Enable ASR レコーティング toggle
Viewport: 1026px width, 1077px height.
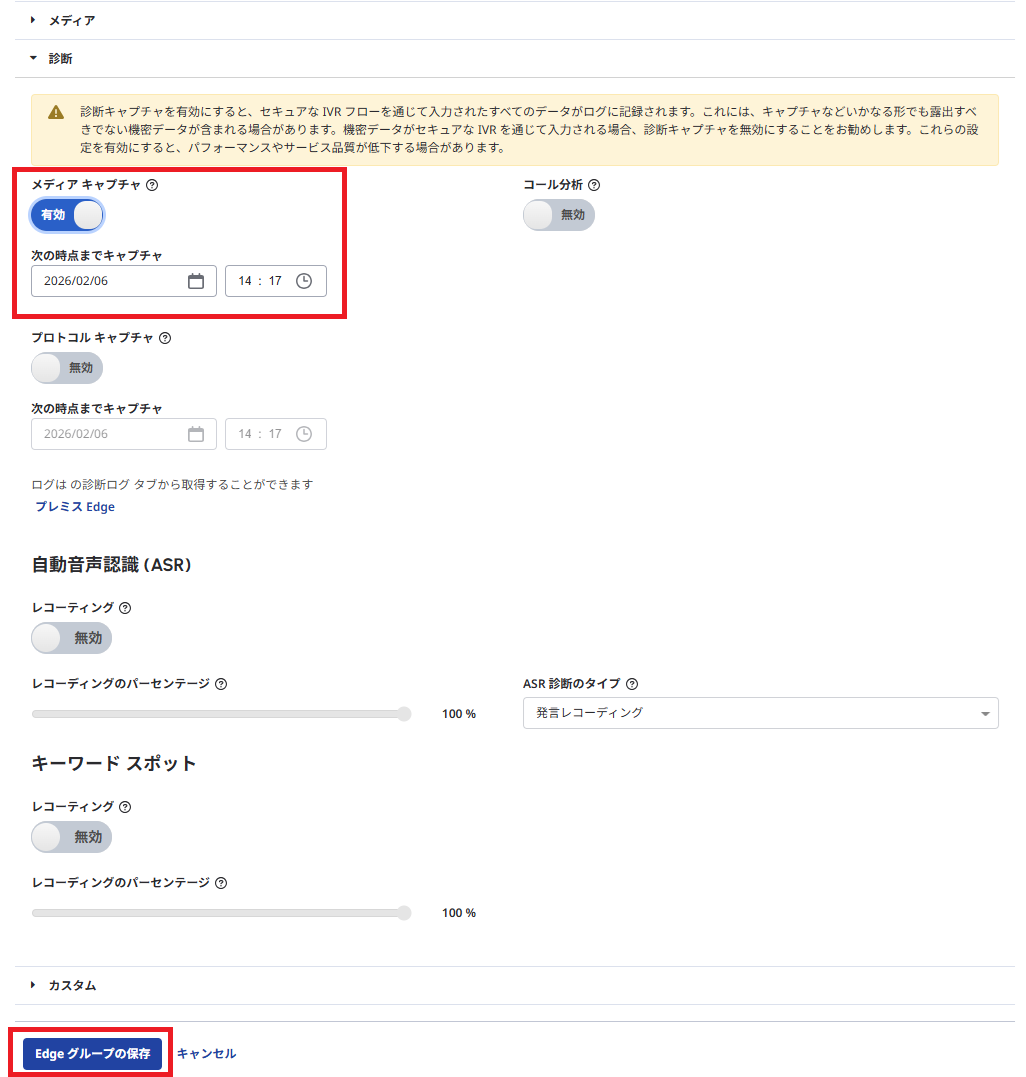[71, 638]
